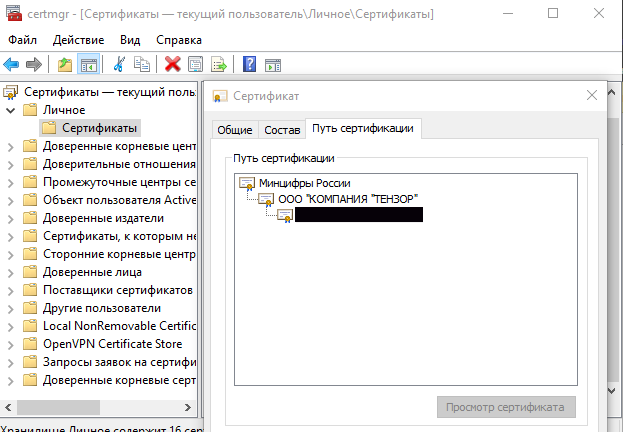Select the Путь сертификации tab
623x432 pixels.
coord(363,128)
